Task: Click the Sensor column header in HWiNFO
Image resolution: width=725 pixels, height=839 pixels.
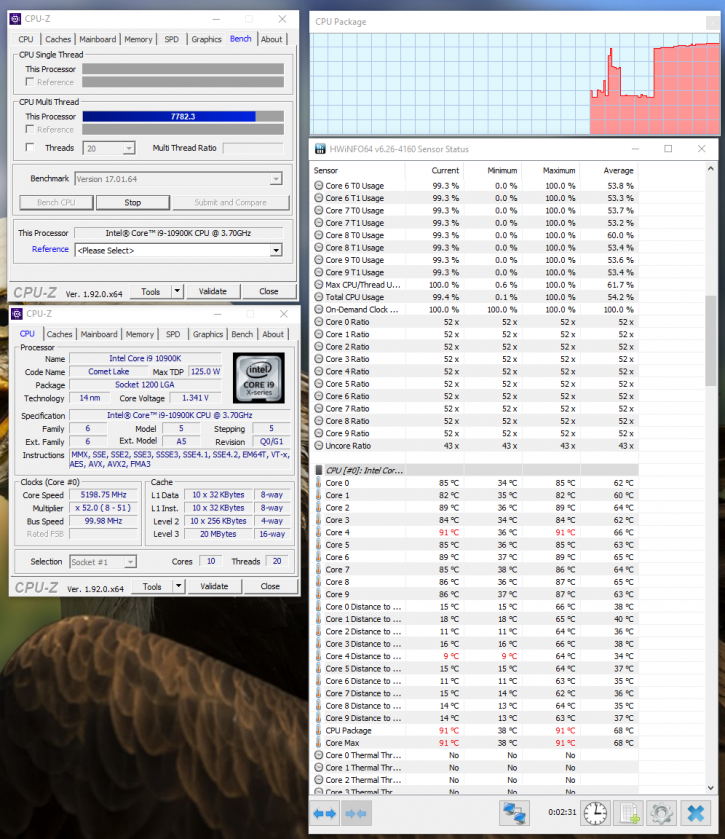Action: tap(326, 170)
